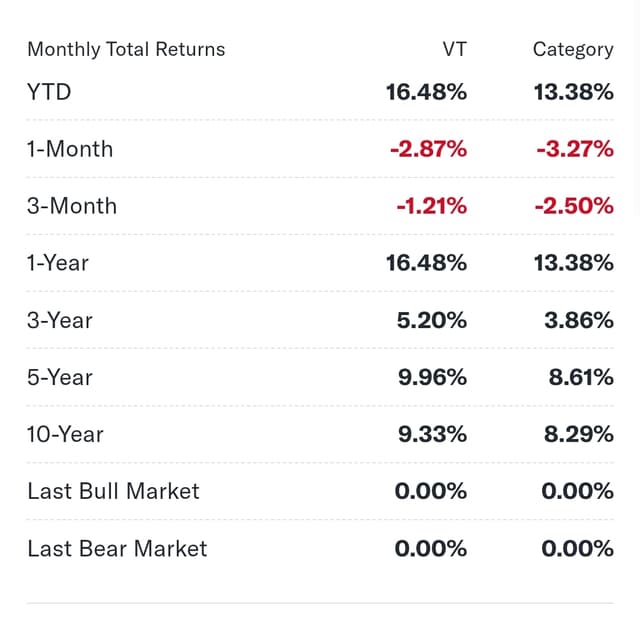
Task: Click Category's 1-Month return -3.27%
Action: [574, 149]
